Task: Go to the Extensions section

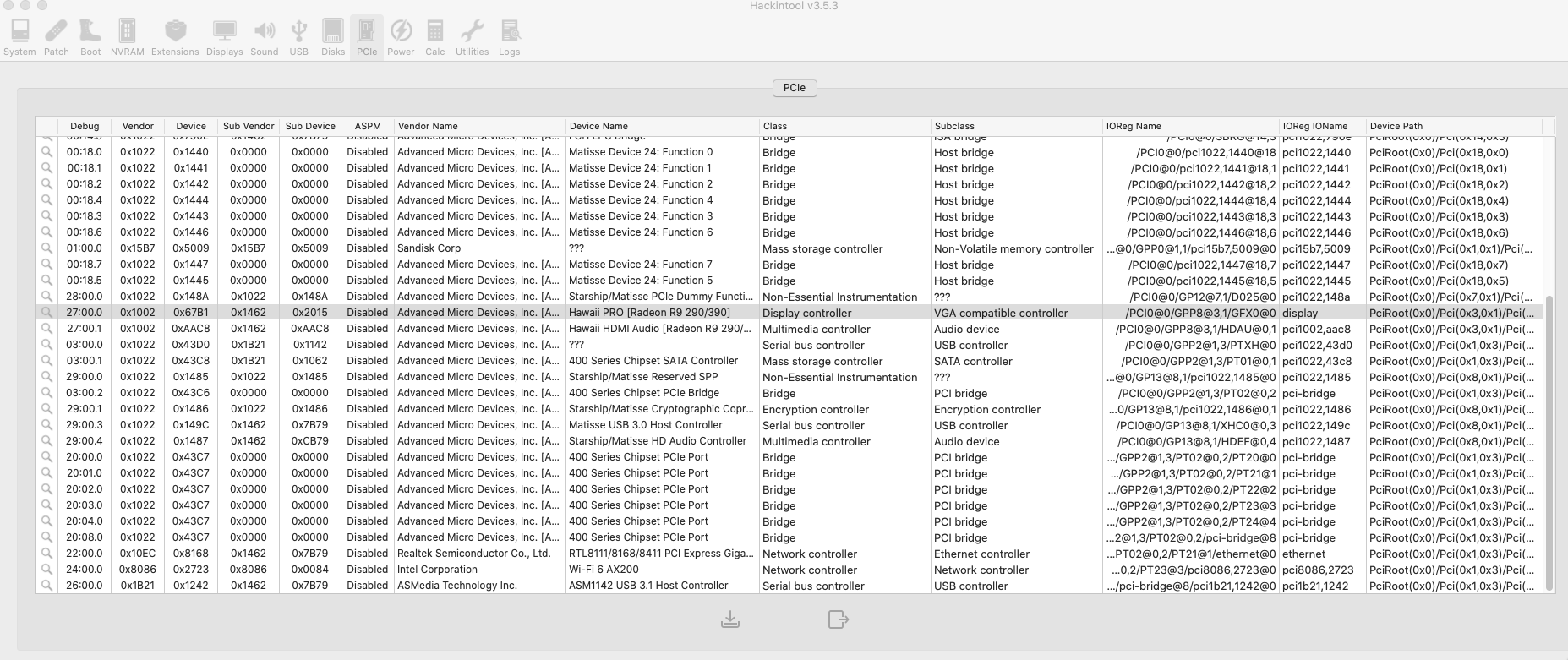Action: click(175, 38)
